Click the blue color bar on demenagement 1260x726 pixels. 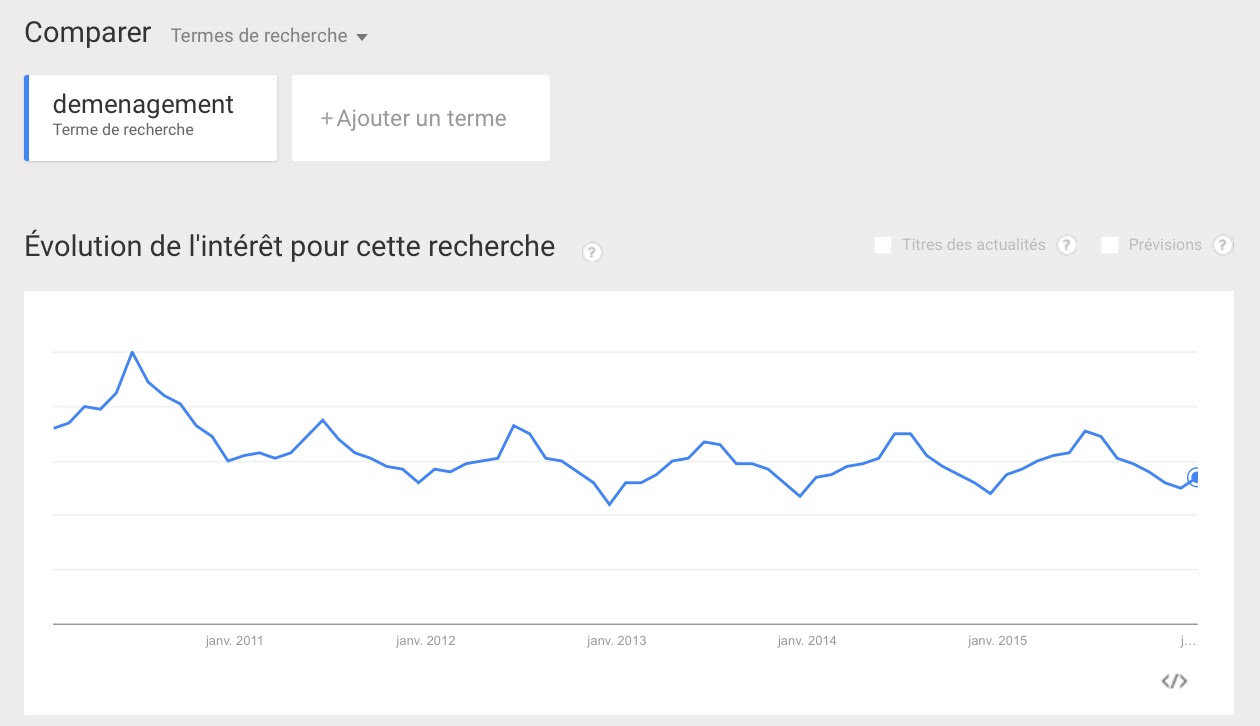27,117
